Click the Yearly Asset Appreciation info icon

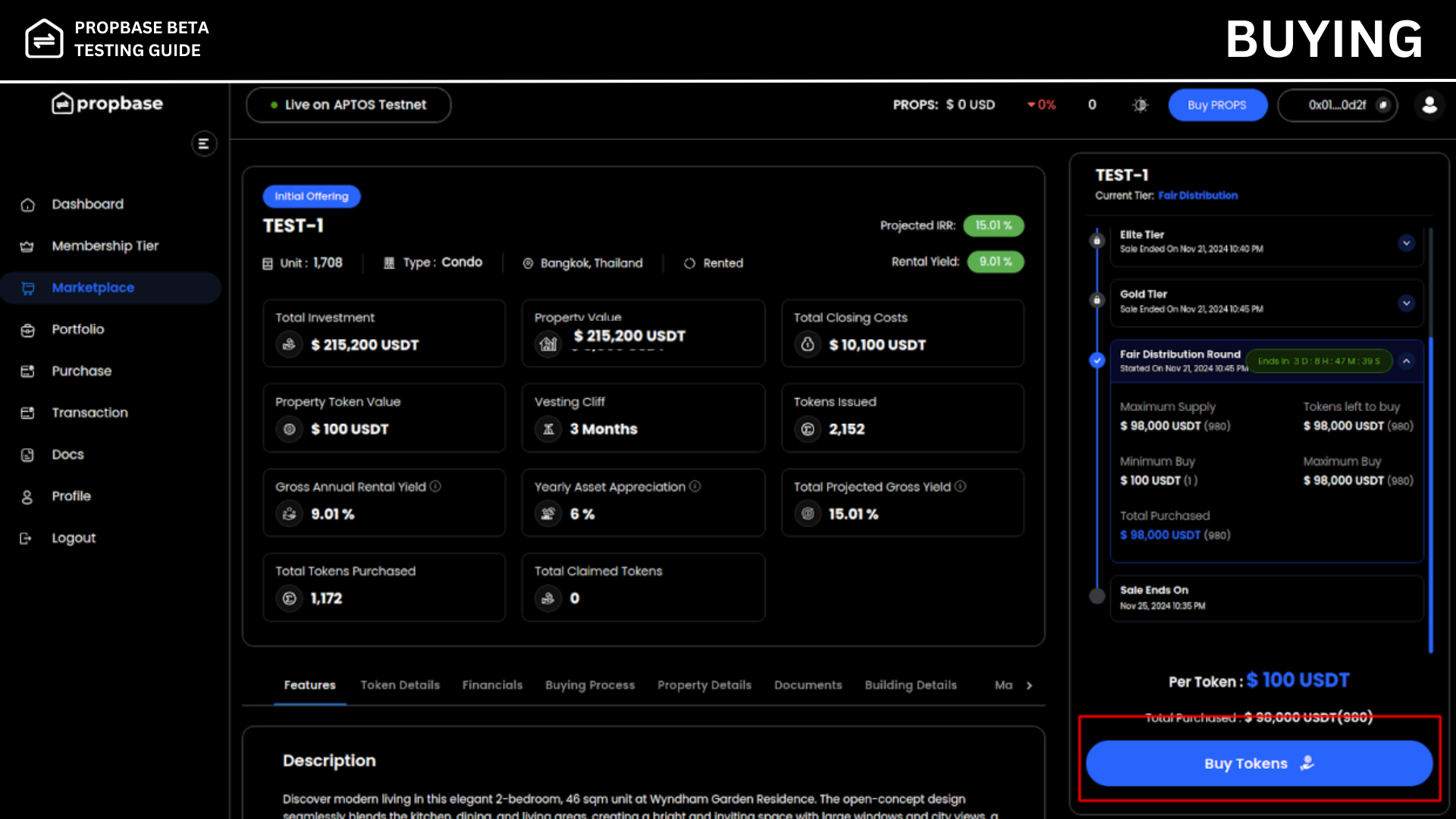tap(695, 486)
